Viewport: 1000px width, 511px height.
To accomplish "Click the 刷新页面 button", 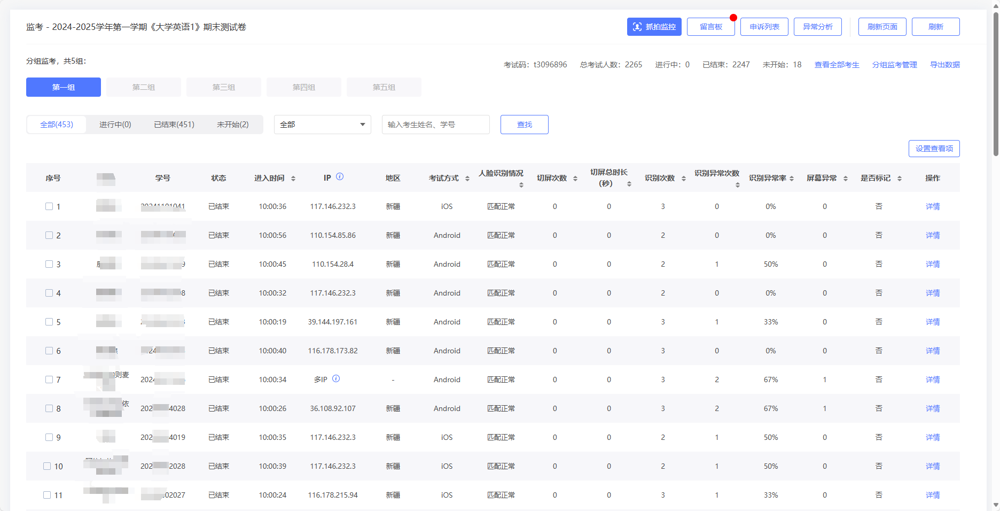I will click(x=883, y=27).
